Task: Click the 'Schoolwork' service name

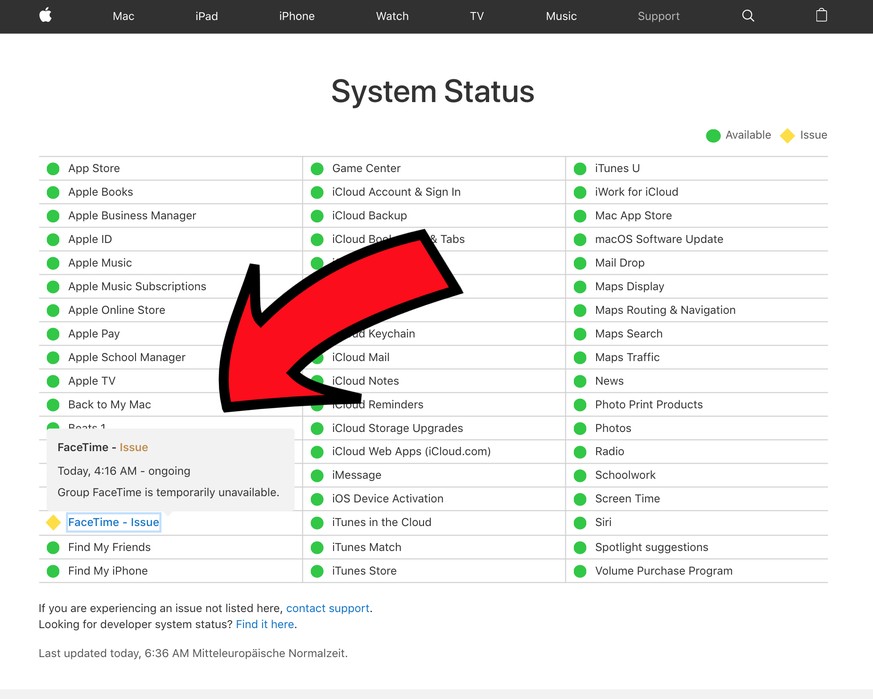Action: tap(625, 475)
